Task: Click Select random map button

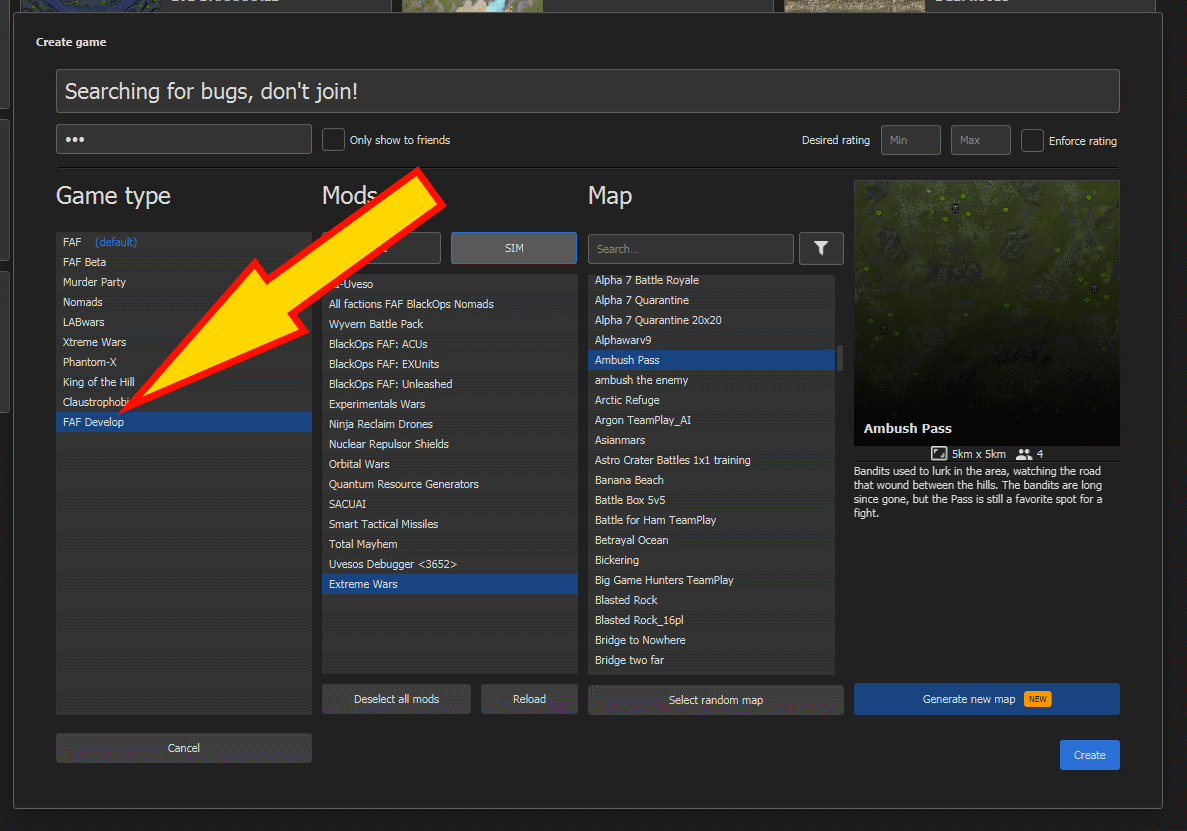Action: (x=715, y=700)
